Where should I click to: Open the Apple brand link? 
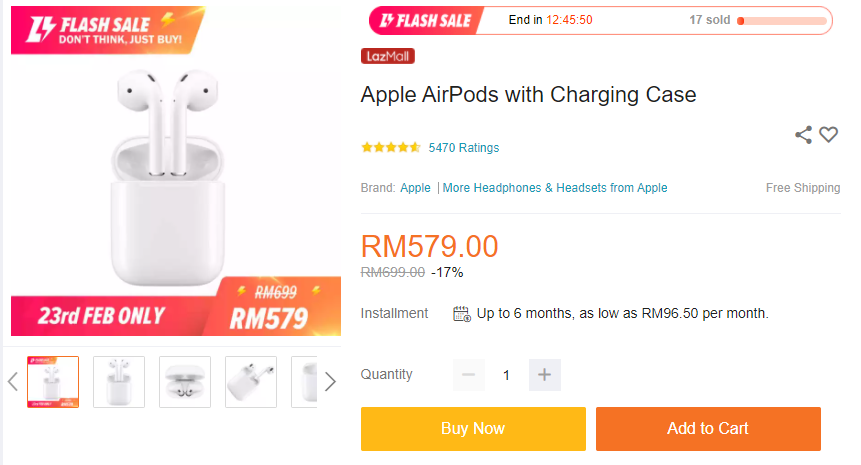[416, 188]
